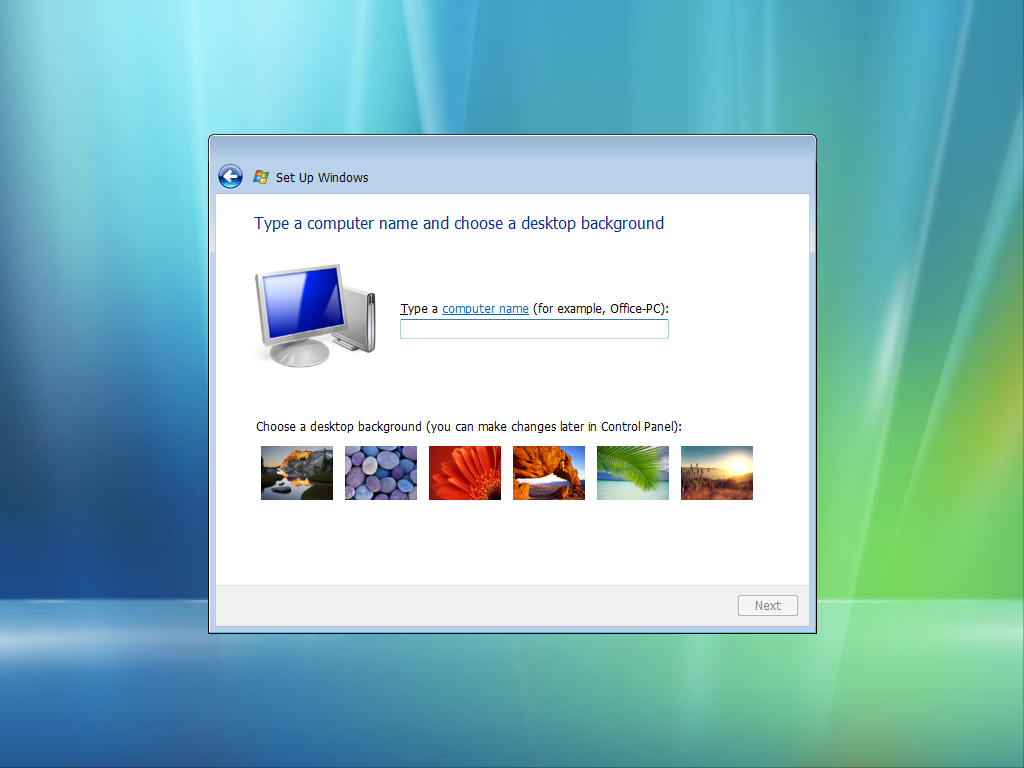Viewport: 1024px width, 768px height.
Task: Click the blue monitor screen illustration
Action: pos(304,303)
